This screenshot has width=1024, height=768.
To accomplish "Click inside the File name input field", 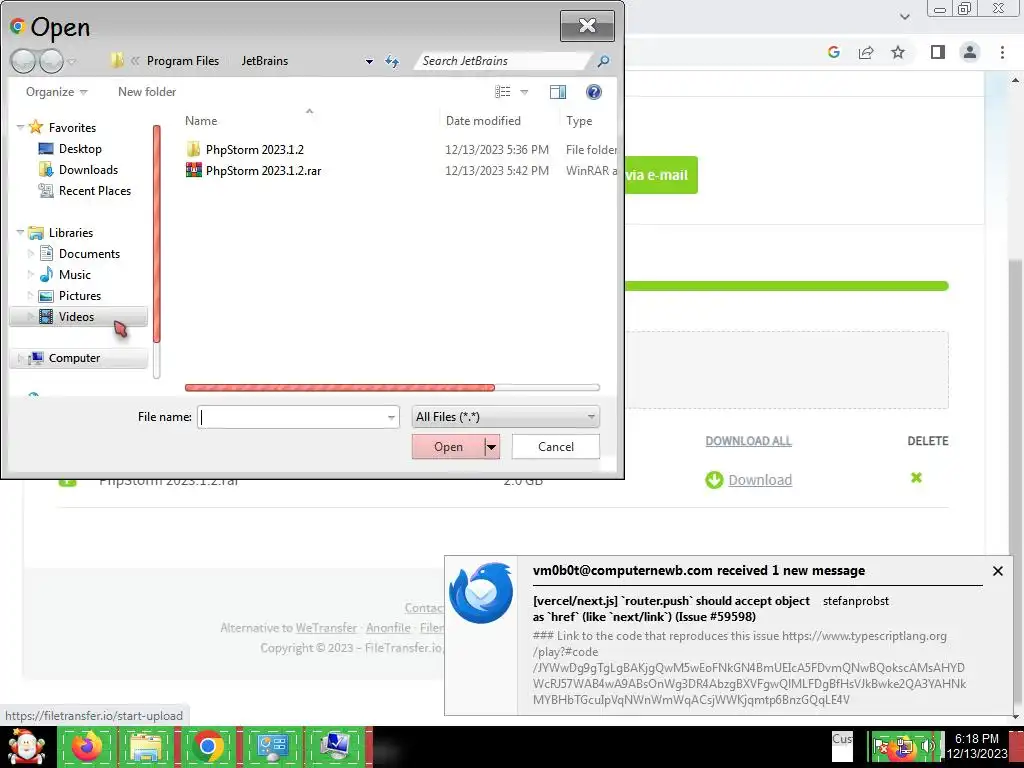I will click(x=291, y=417).
